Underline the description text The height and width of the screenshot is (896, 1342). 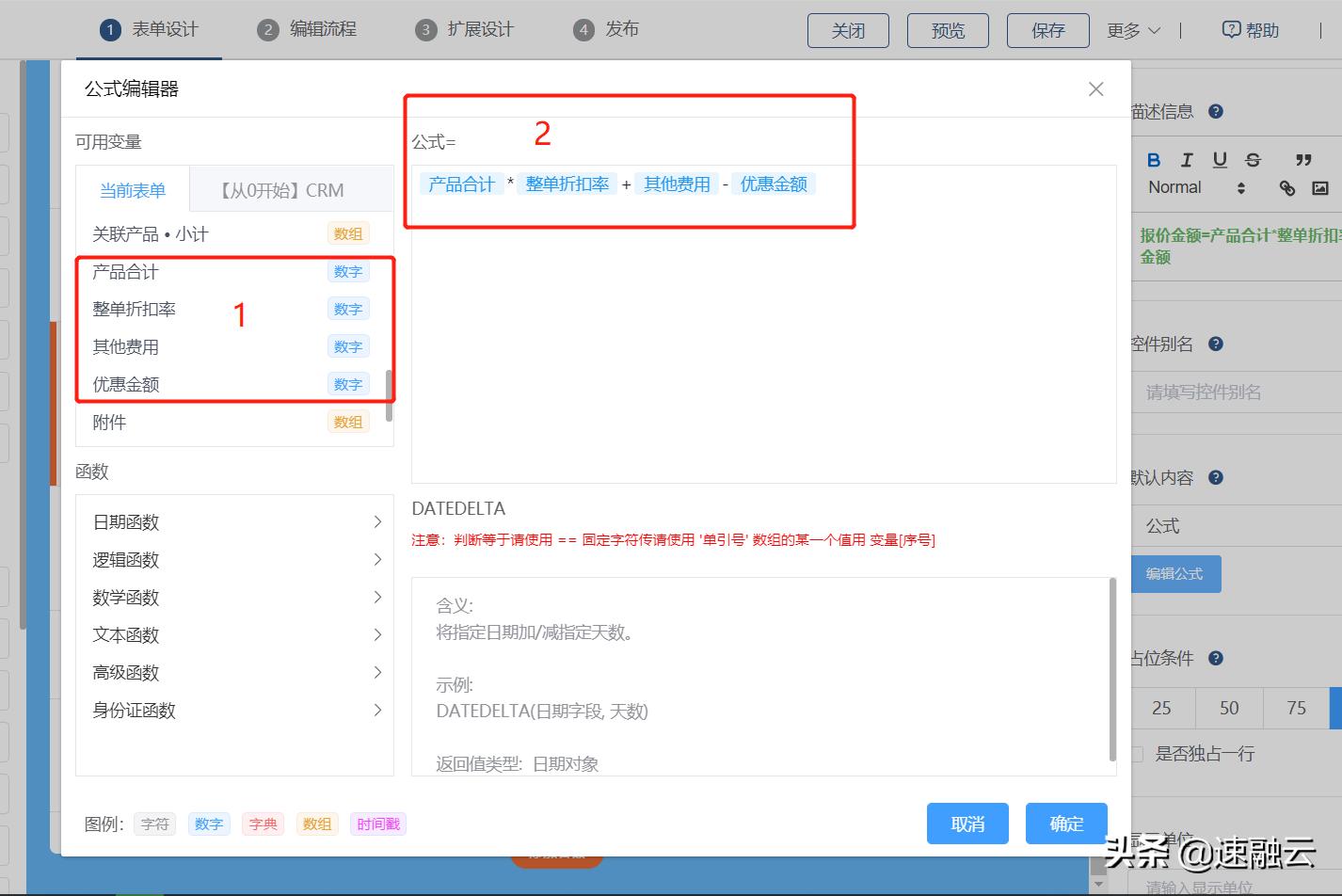pos(1219,160)
